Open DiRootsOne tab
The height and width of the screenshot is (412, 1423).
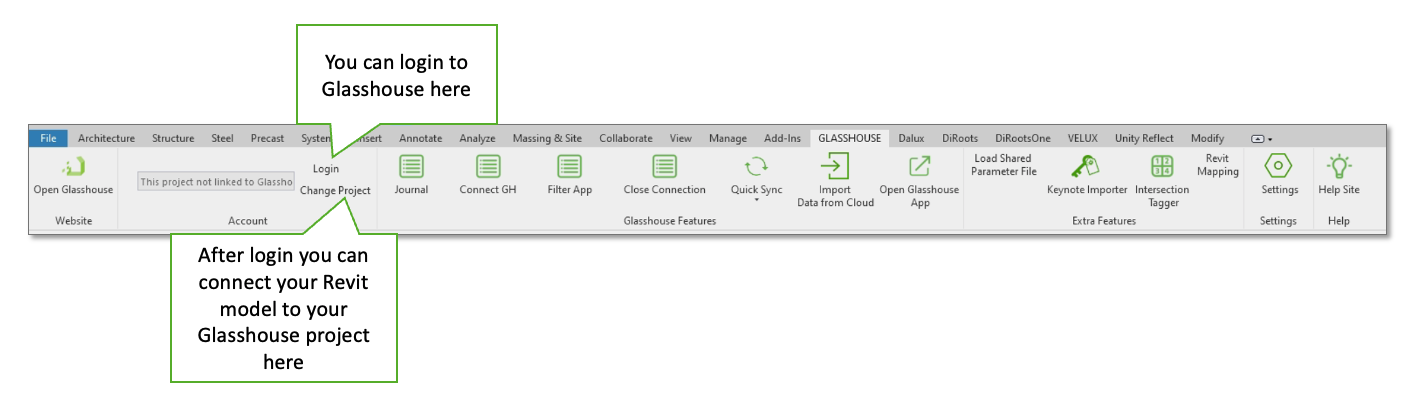coord(1023,138)
